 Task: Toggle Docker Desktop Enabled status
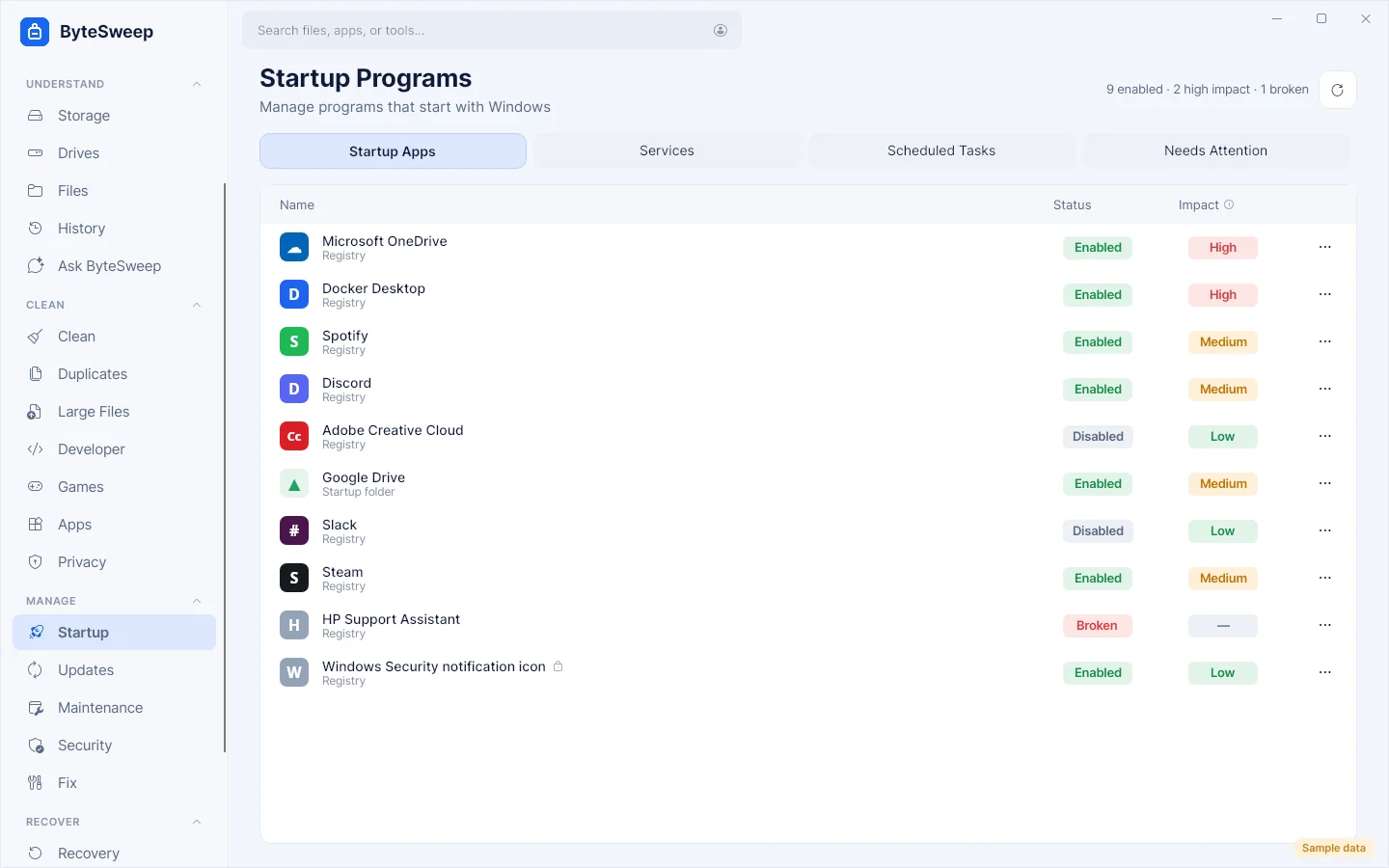pyautogui.click(x=1098, y=295)
